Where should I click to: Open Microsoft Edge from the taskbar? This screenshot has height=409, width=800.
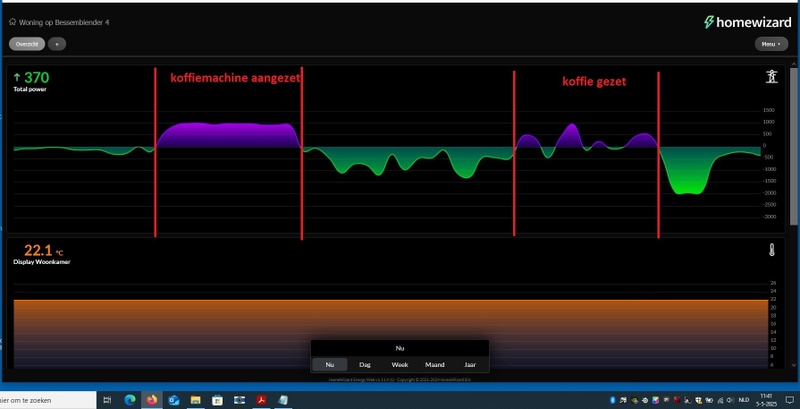[130, 400]
